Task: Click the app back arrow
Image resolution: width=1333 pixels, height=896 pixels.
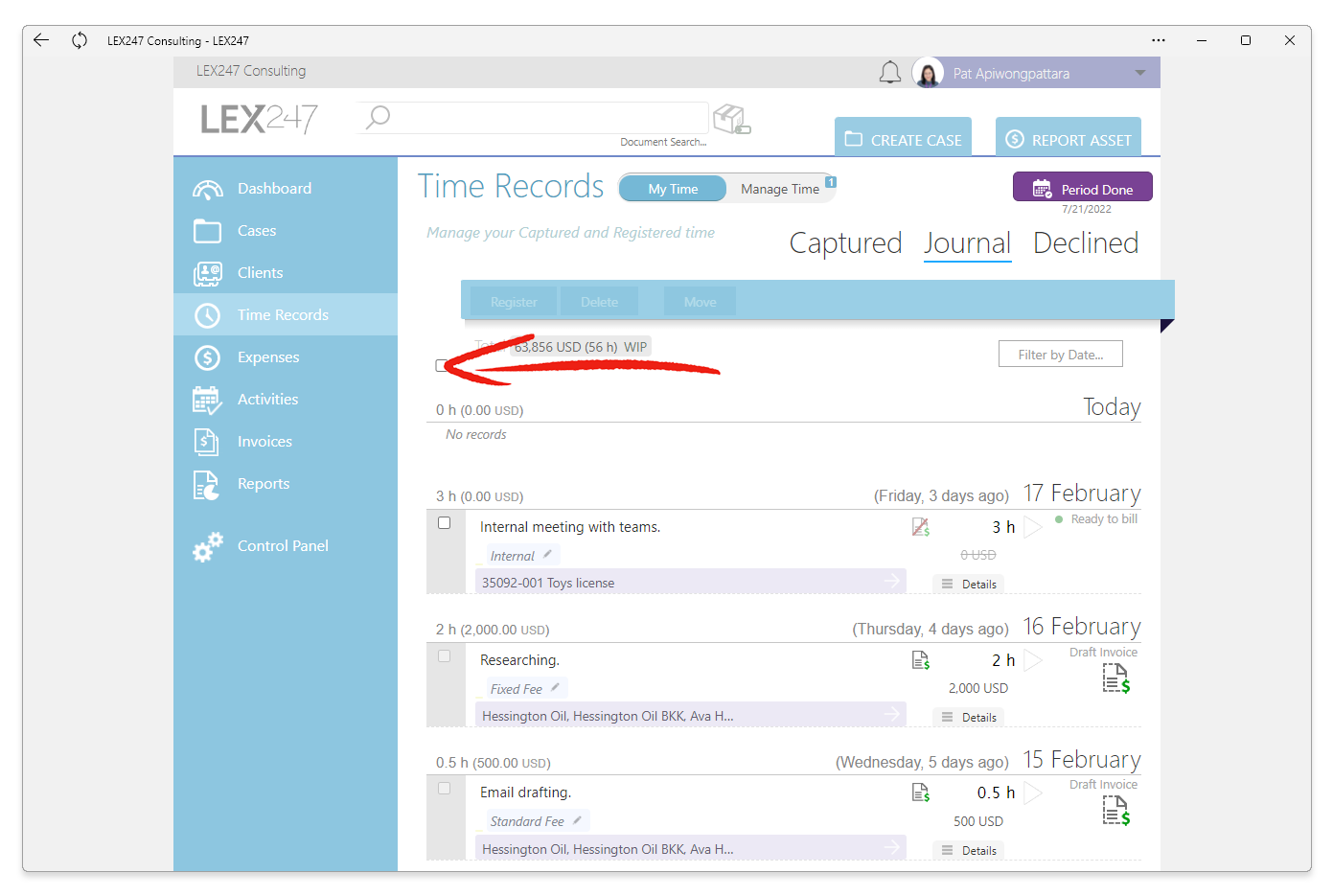Action: (40, 40)
